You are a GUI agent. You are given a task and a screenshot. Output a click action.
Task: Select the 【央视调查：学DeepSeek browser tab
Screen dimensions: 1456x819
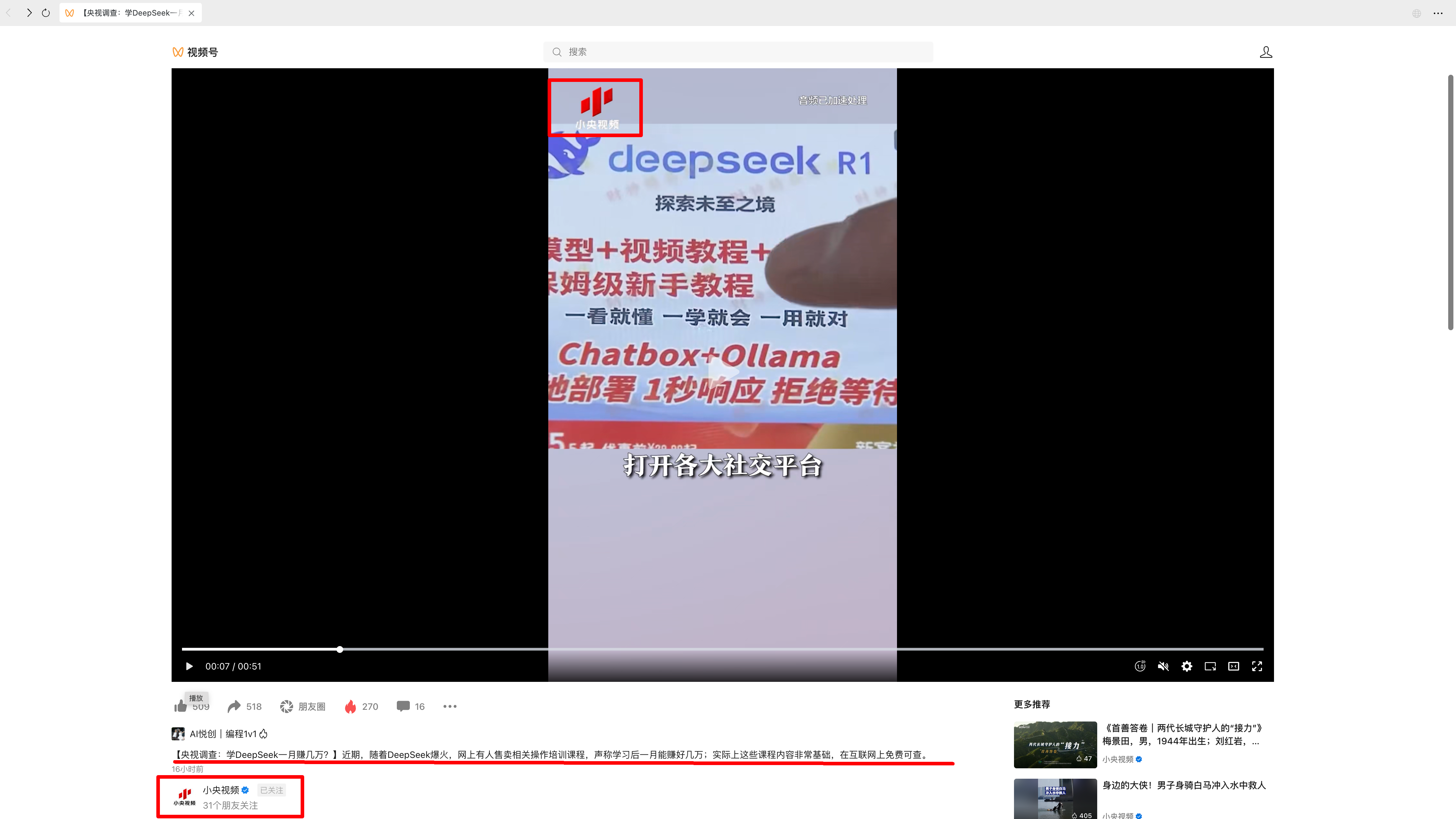tap(131, 13)
